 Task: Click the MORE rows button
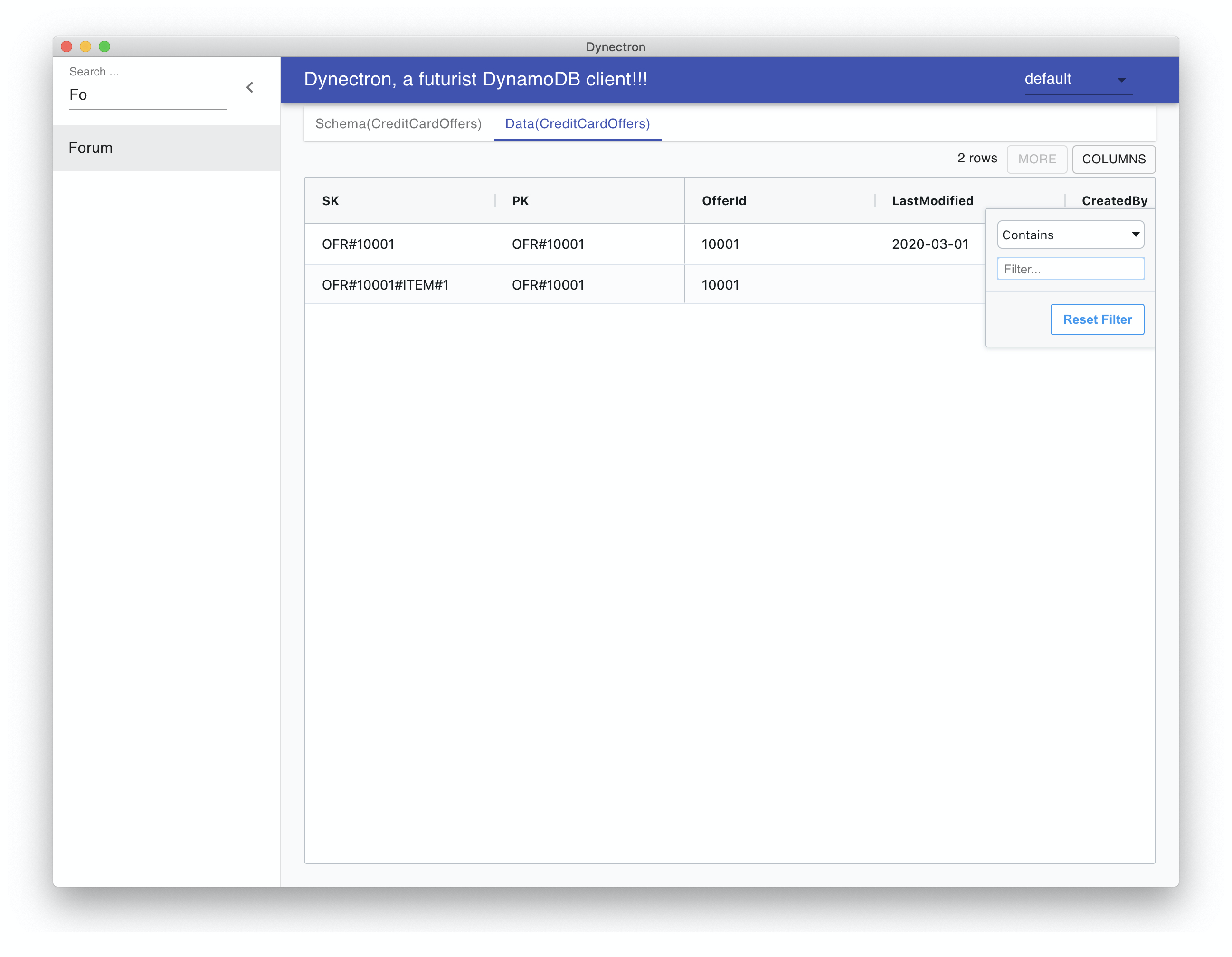[x=1036, y=159]
